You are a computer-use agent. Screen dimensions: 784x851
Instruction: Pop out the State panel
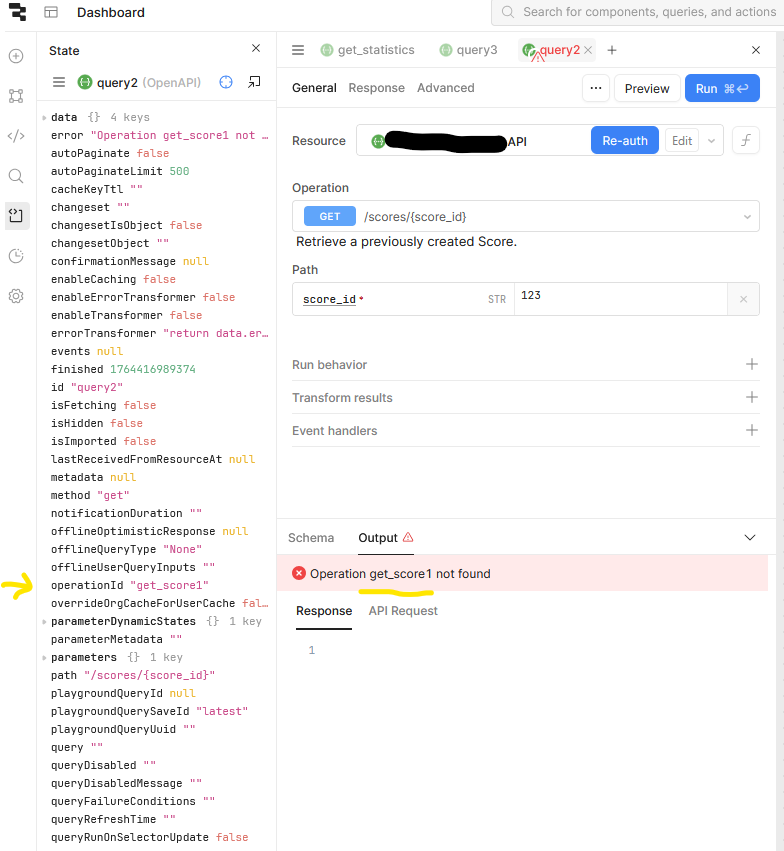[x=255, y=82]
